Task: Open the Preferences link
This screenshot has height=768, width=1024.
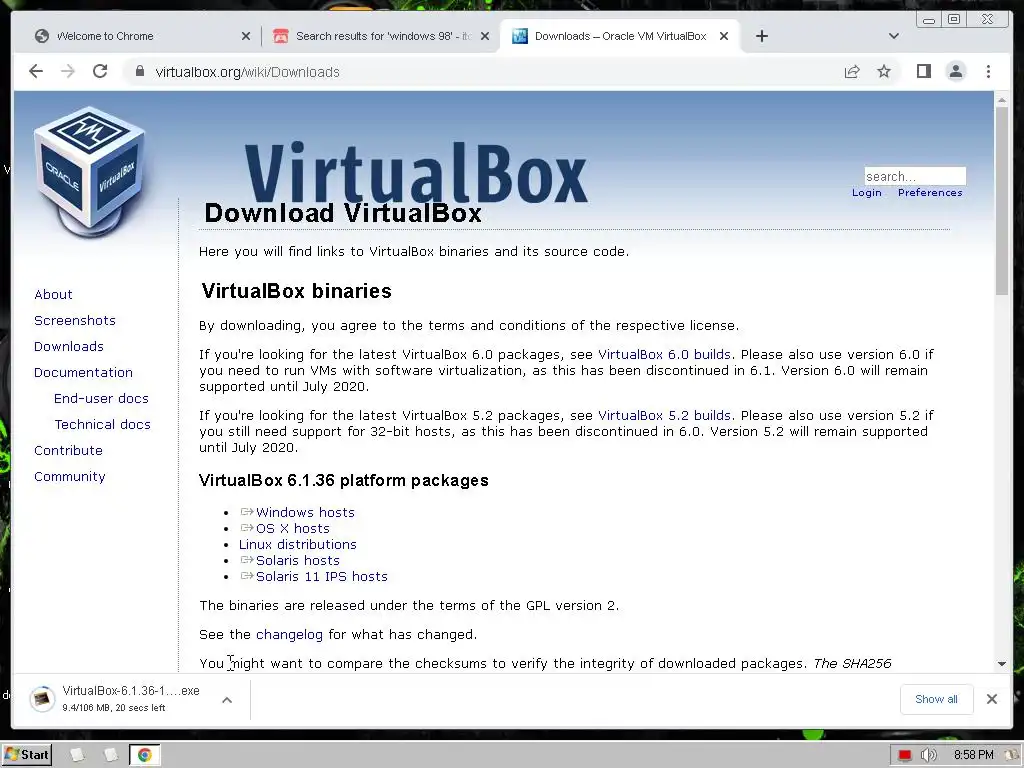Action: pos(930,193)
